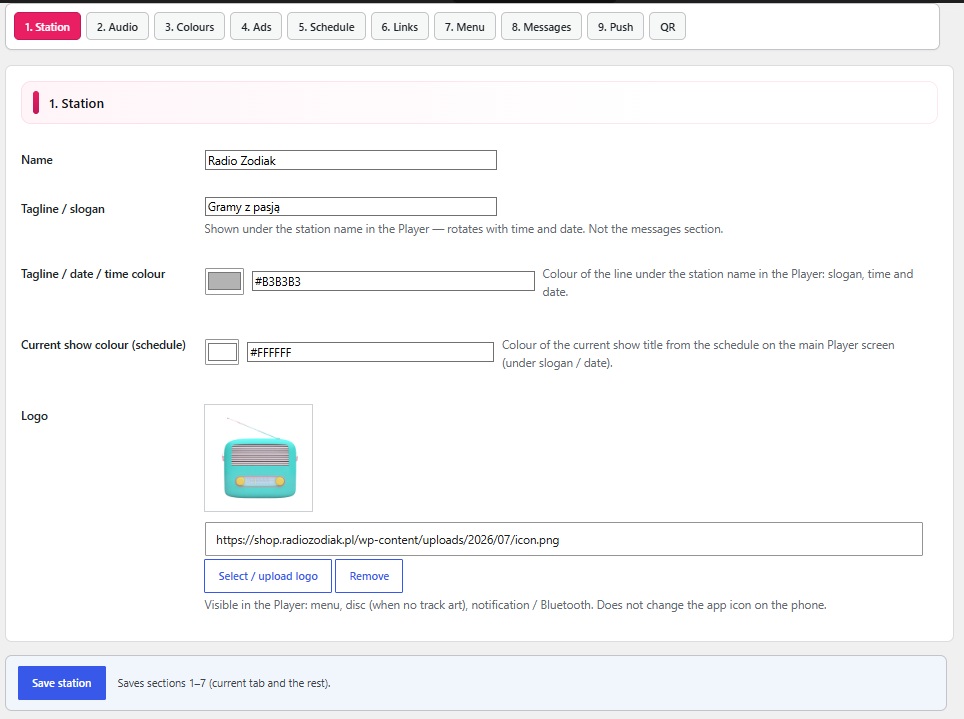Viewport: 964px width, 719px height.
Task: Click the logo URL input field
Action: point(564,539)
